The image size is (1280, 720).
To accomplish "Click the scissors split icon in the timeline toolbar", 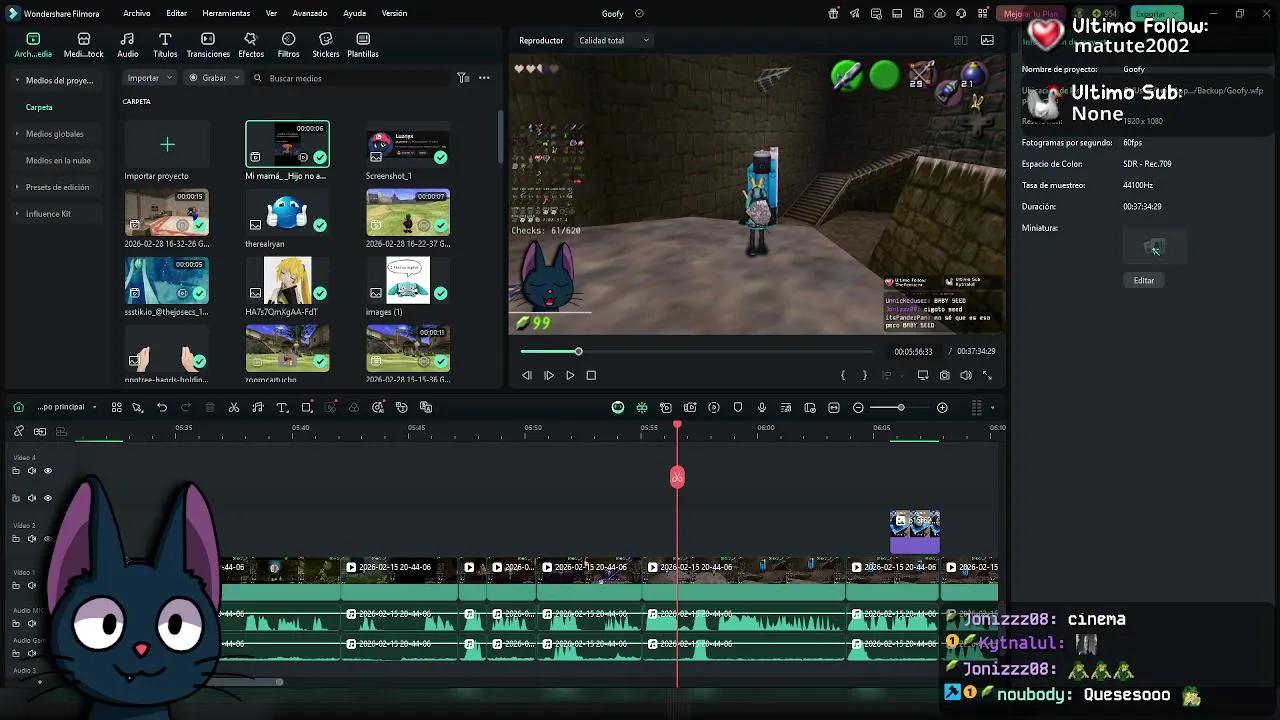I will pyautogui.click(x=234, y=407).
